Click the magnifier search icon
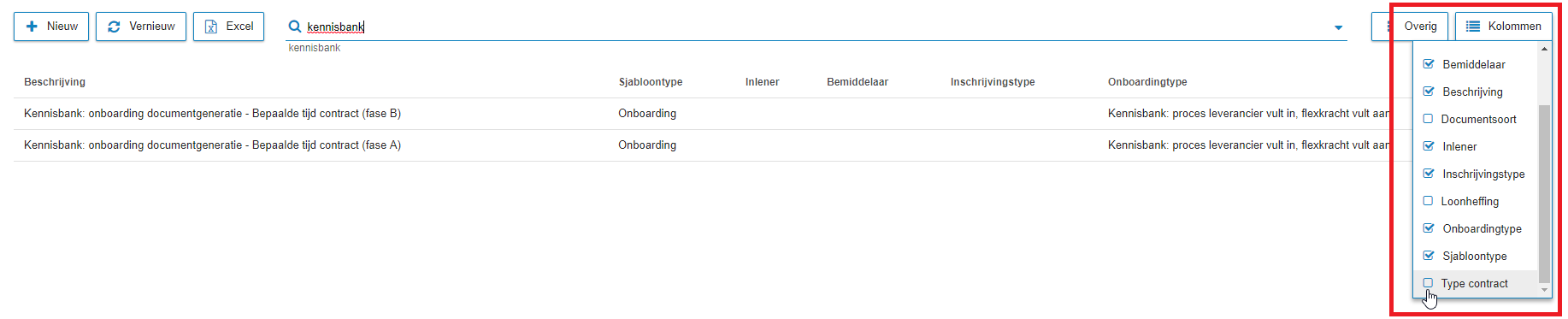The height and width of the screenshot is (319, 1568). (295, 27)
